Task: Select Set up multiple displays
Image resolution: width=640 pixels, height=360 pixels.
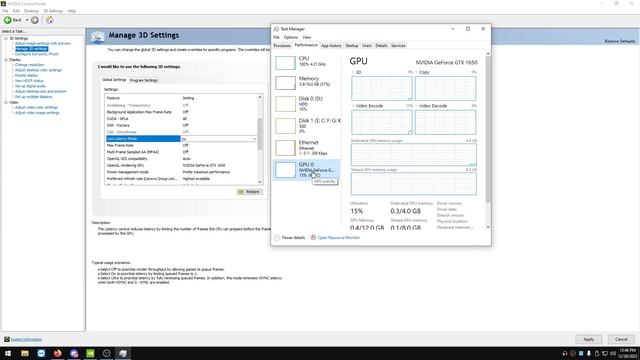Action: point(33,97)
